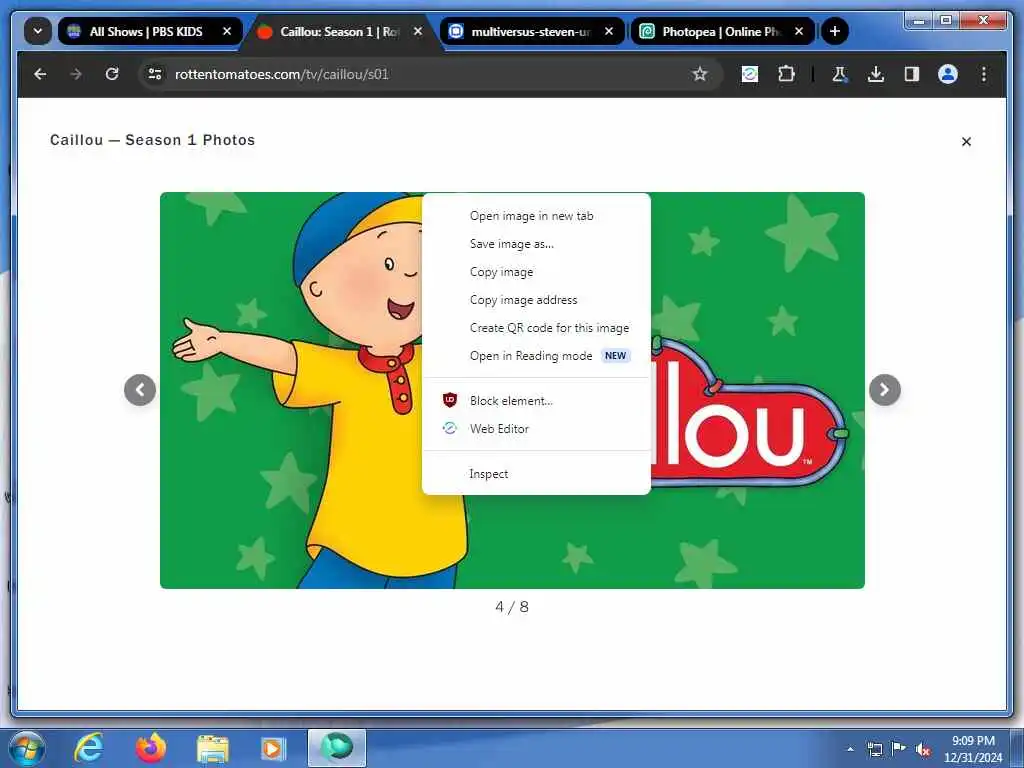Choose Open image in new tab

tap(536, 216)
